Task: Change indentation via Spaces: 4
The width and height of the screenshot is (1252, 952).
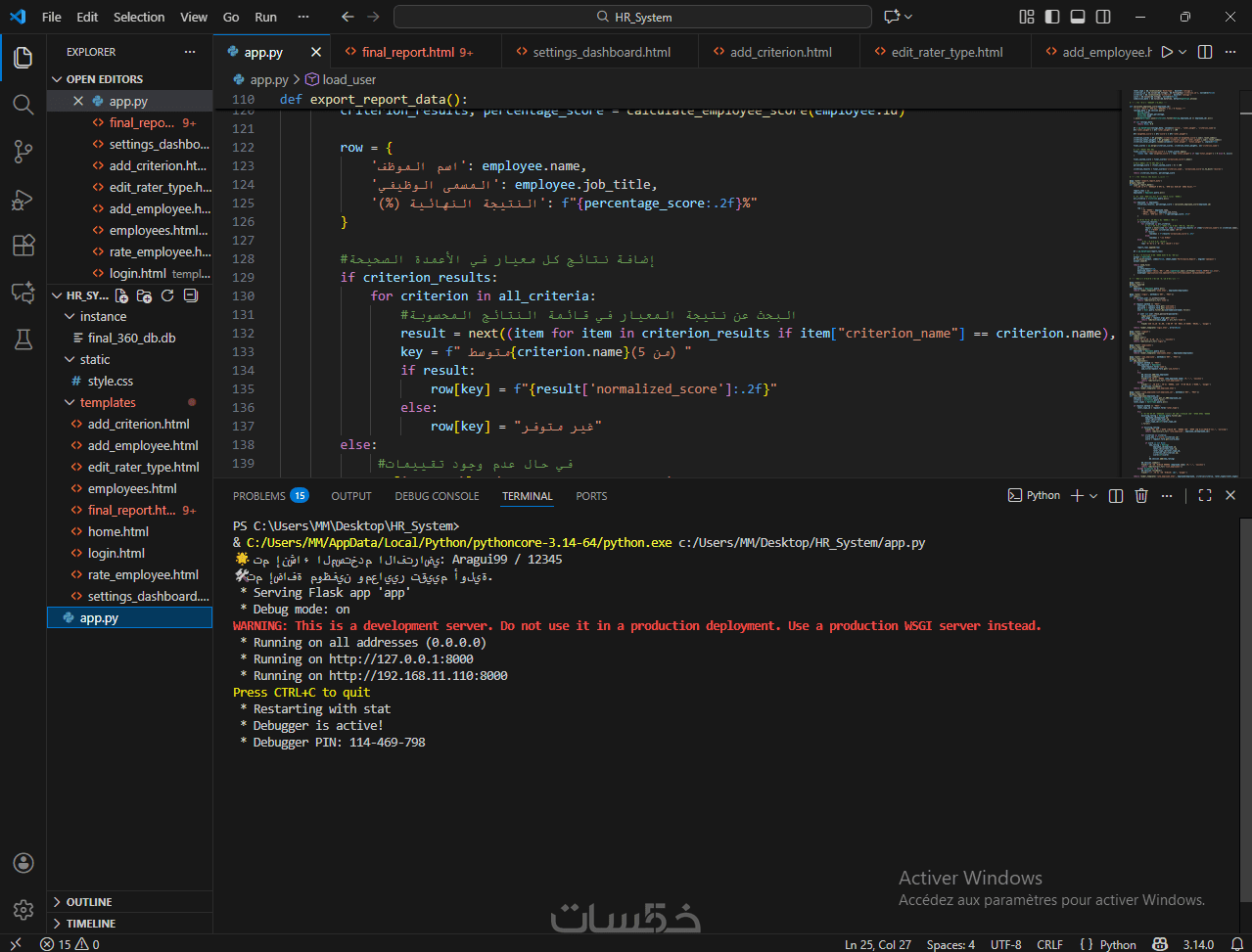Action: (951, 944)
